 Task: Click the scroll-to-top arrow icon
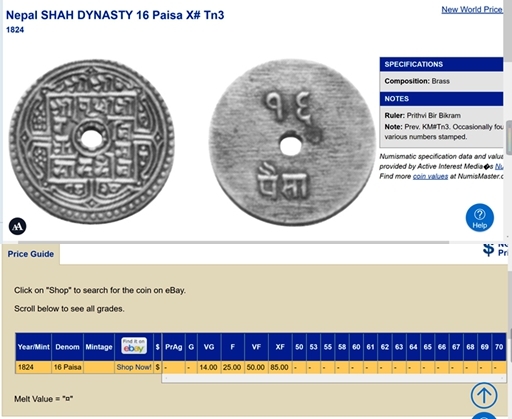(x=484, y=395)
